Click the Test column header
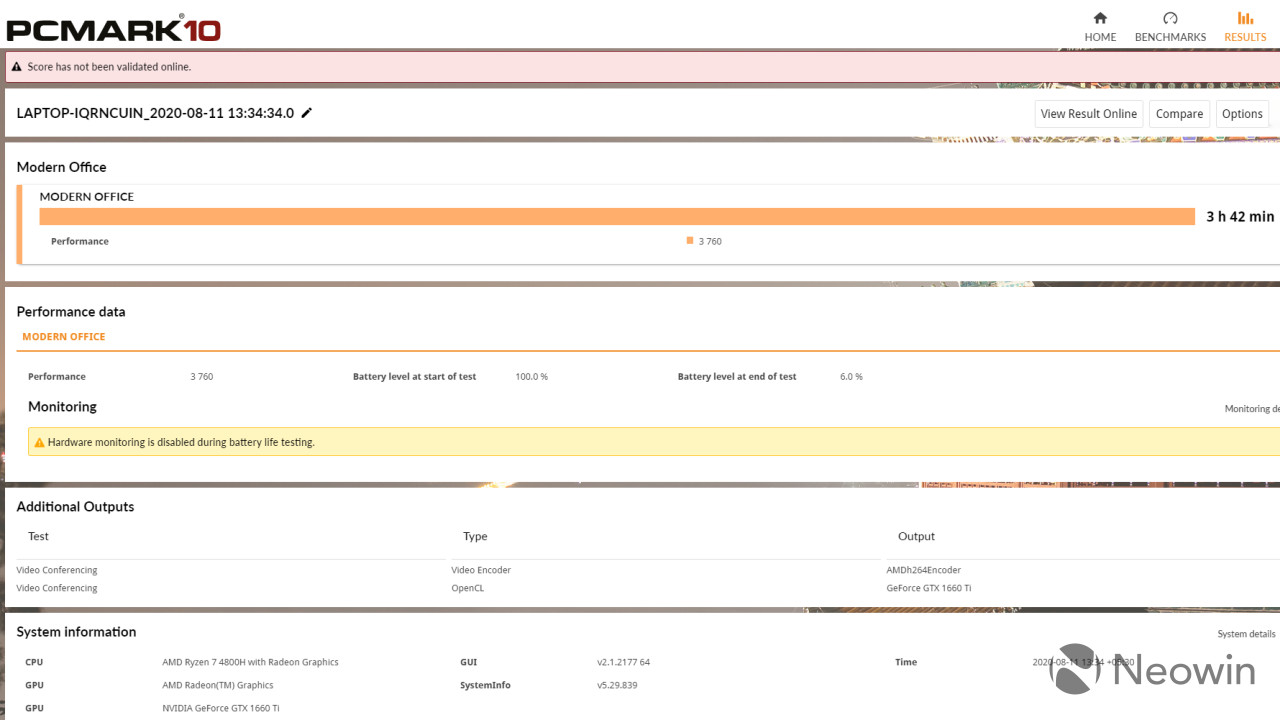 [x=38, y=537]
